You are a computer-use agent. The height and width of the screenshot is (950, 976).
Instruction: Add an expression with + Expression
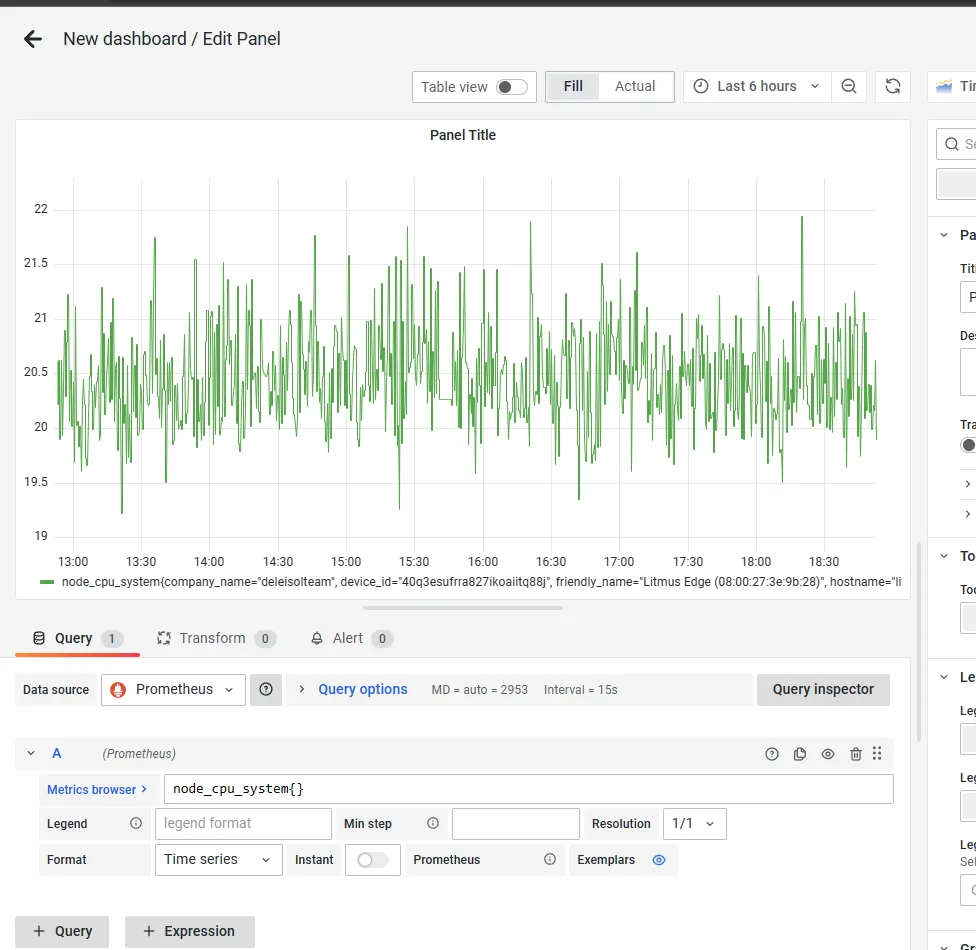(190, 931)
